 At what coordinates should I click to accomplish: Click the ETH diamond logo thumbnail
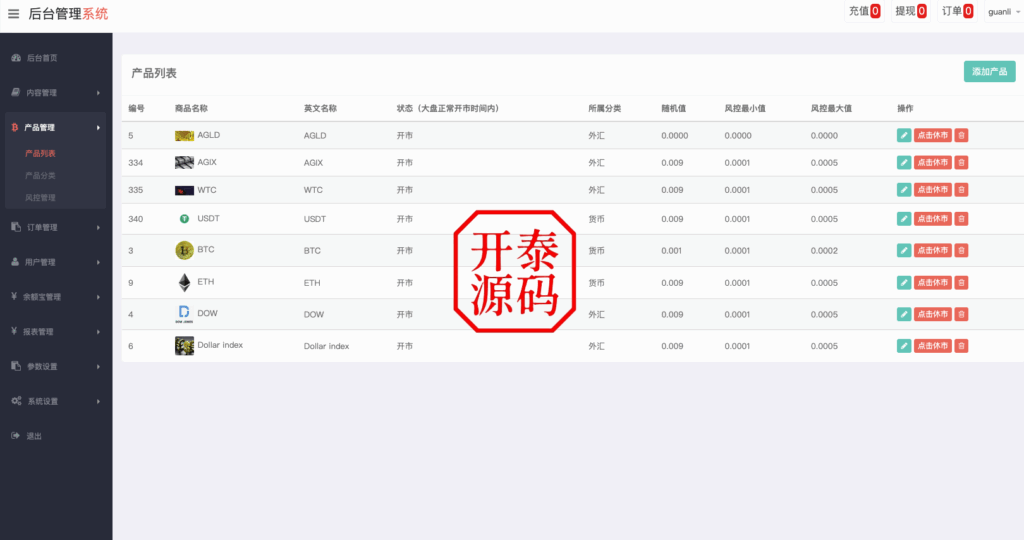(x=184, y=282)
